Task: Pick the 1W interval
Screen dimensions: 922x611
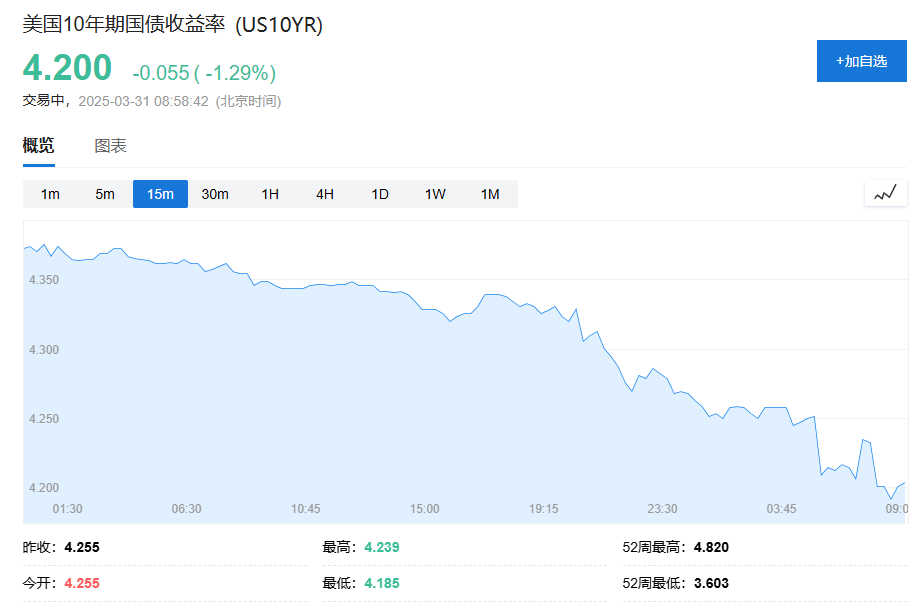Action: coord(435,194)
